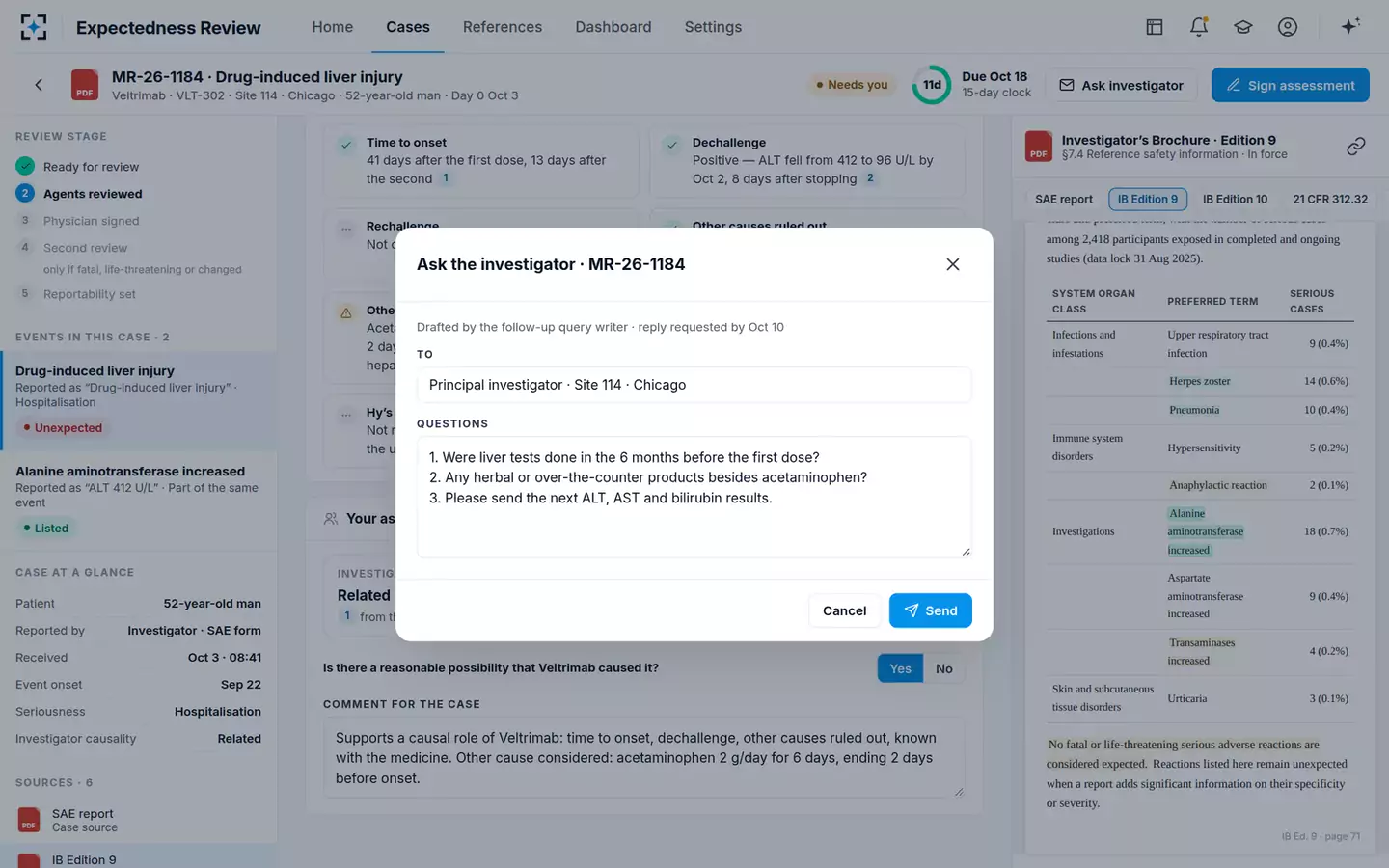Viewport: 1389px width, 868px height.
Task: Open the layout panel icon in header
Action: click(1155, 27)
